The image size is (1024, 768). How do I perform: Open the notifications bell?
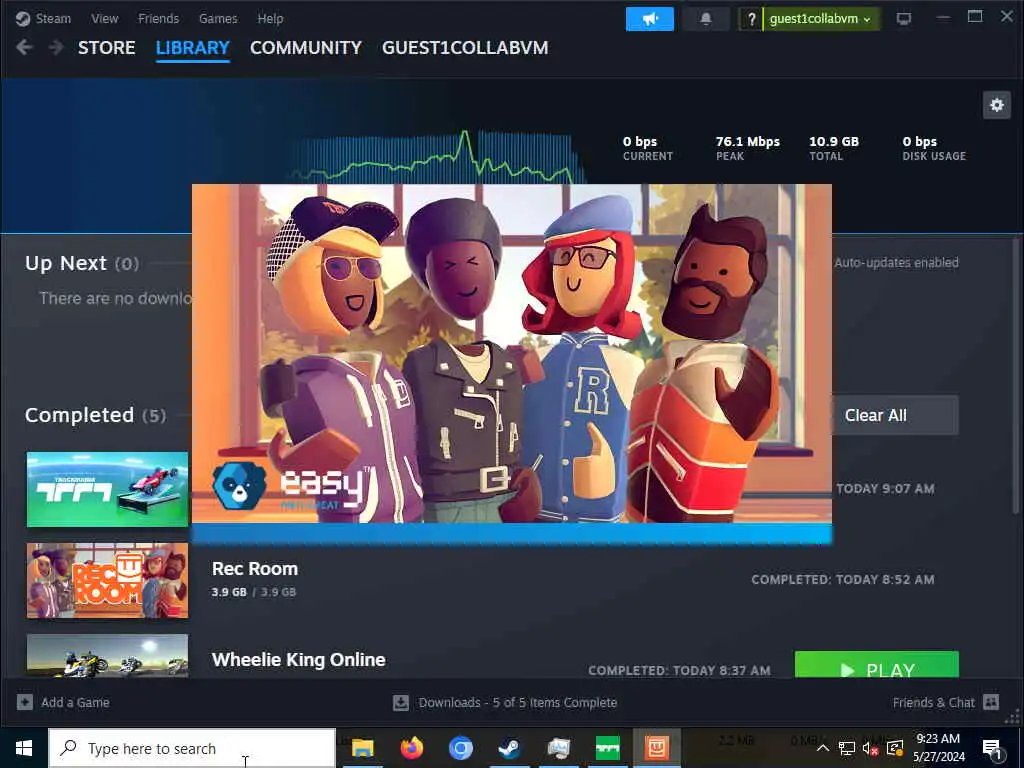[x=705, y=18]
